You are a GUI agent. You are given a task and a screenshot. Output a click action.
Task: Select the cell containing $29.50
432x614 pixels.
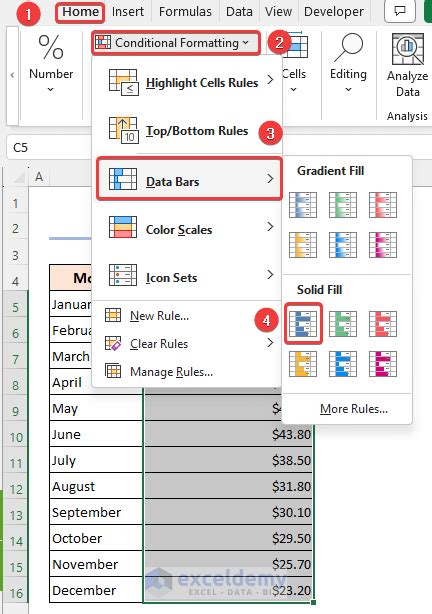[228, 538]
